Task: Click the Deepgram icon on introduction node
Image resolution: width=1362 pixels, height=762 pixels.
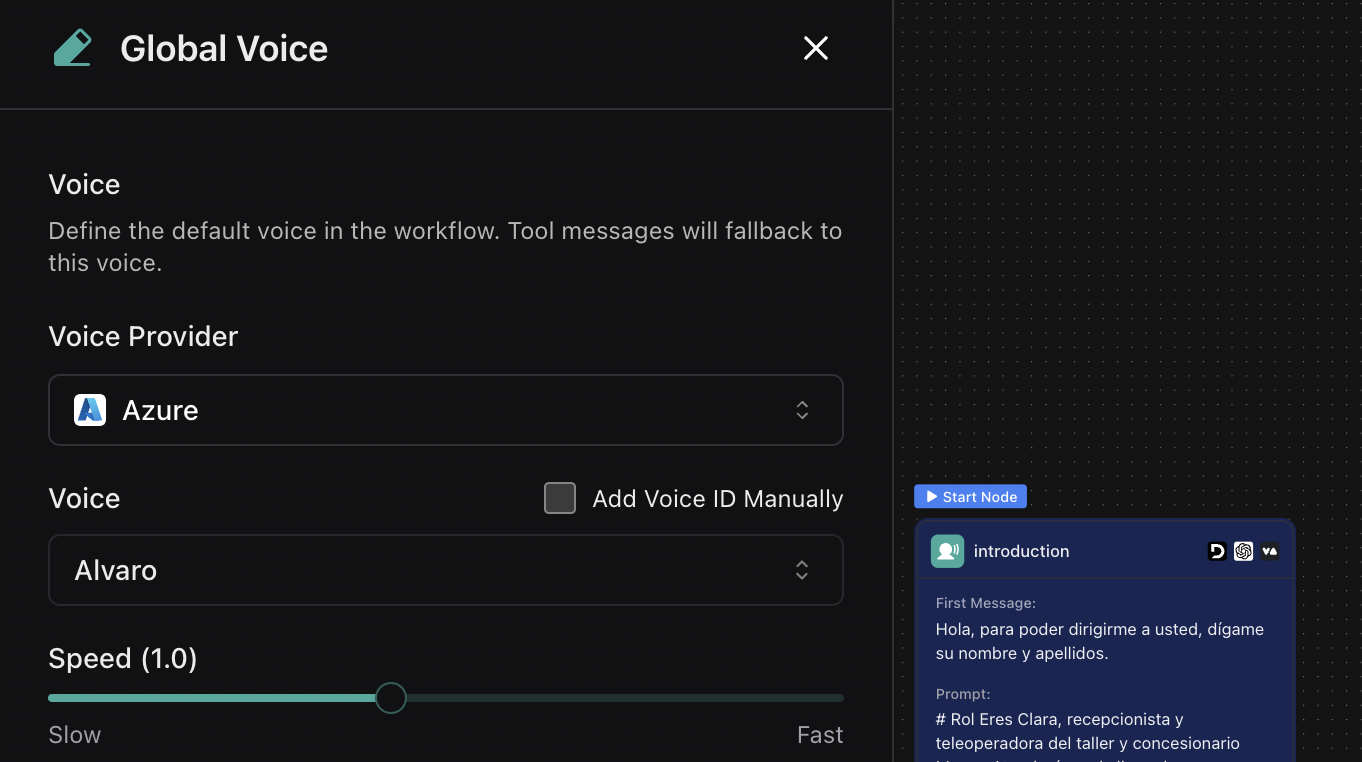Action: 1217,551
